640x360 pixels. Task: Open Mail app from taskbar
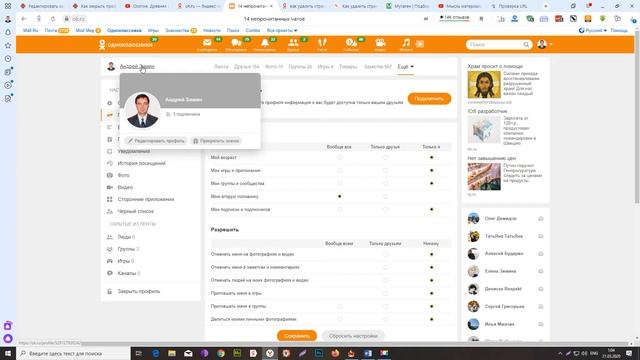[188, 353]
